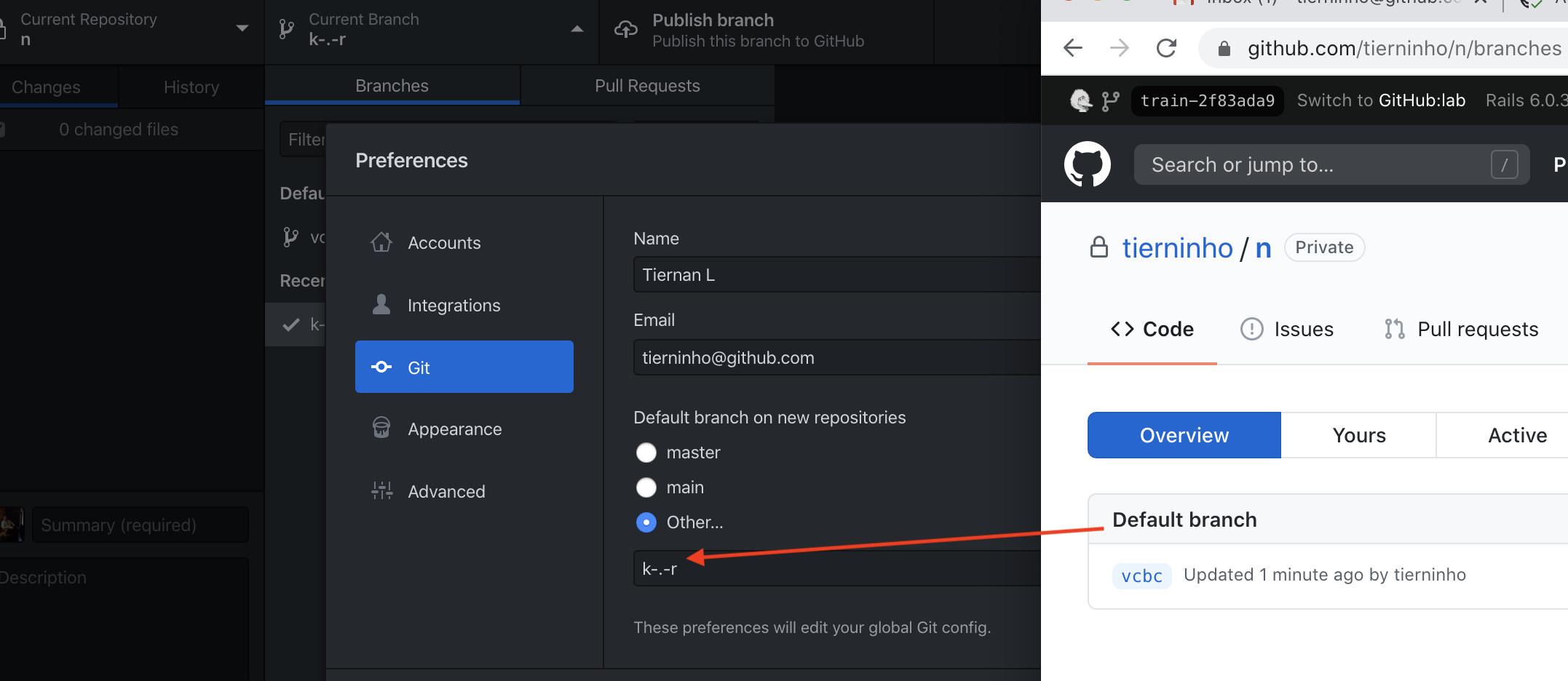Open the Pull requests tab on GitHub
Screen dimensions: 1568x681
coord(1461,330)
